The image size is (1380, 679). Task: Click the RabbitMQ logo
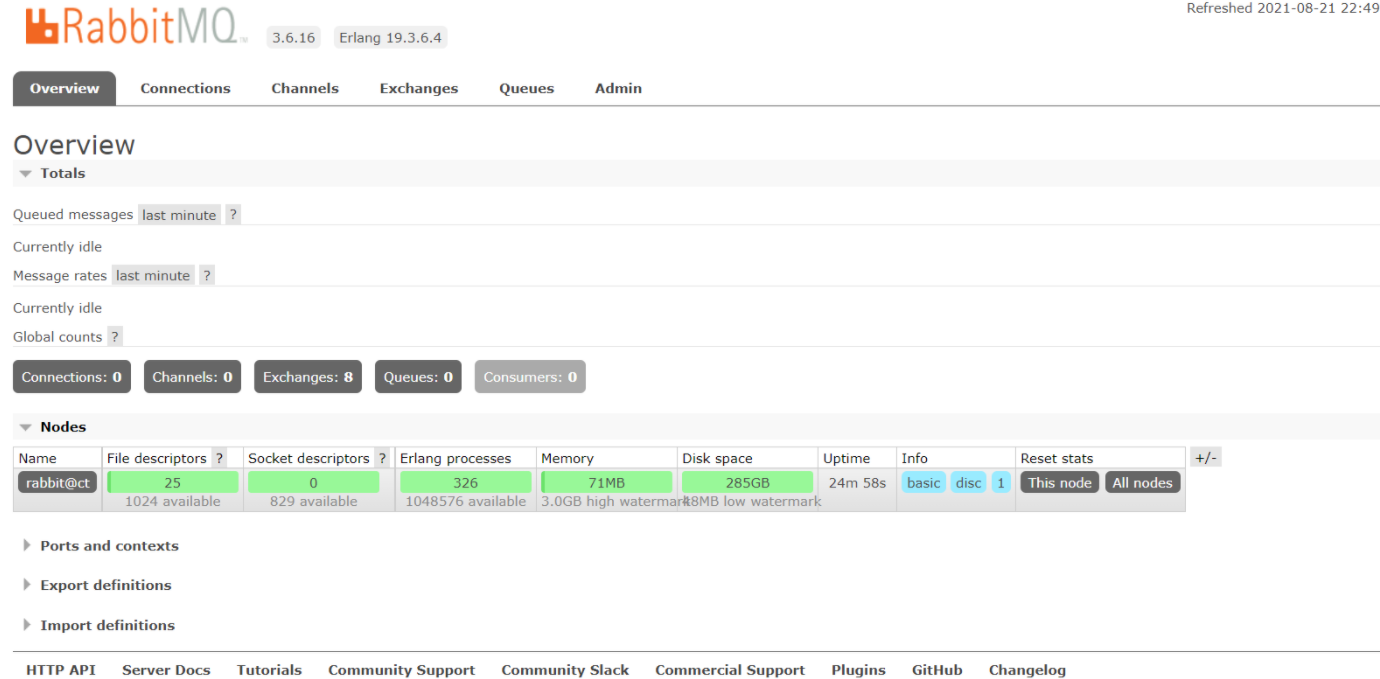[136, 26]
